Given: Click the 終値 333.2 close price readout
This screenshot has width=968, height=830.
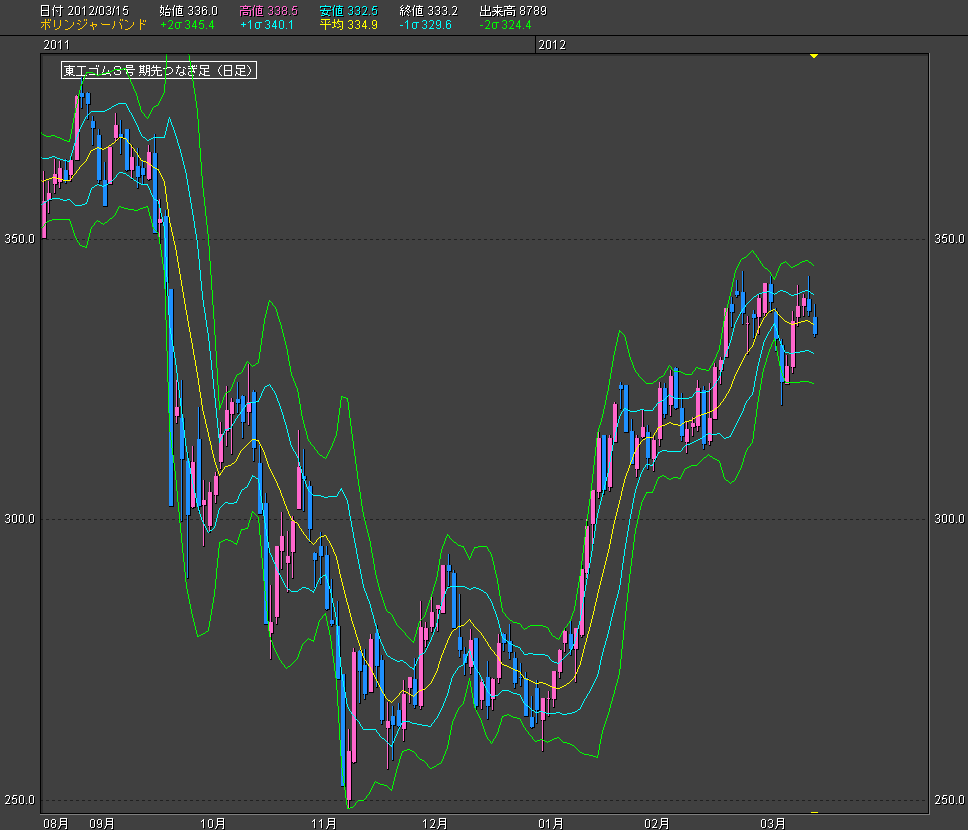Looking at the screenshot, I should (x=428, y=10).
